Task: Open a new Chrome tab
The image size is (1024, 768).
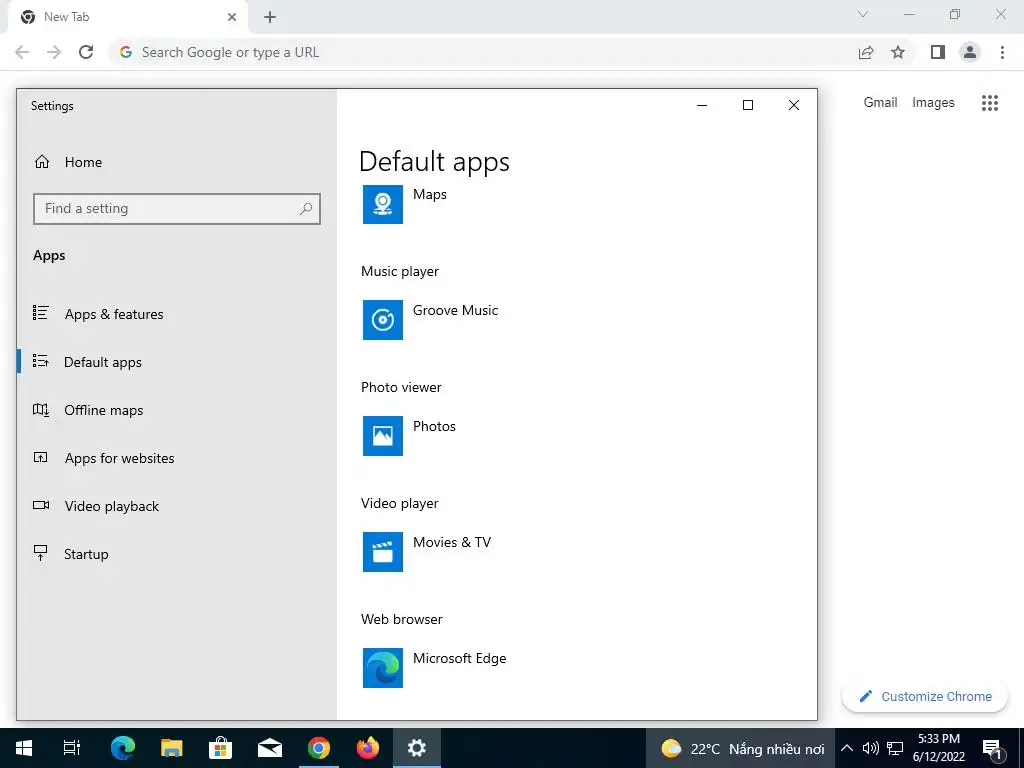Action: click(x=270, y=17)
